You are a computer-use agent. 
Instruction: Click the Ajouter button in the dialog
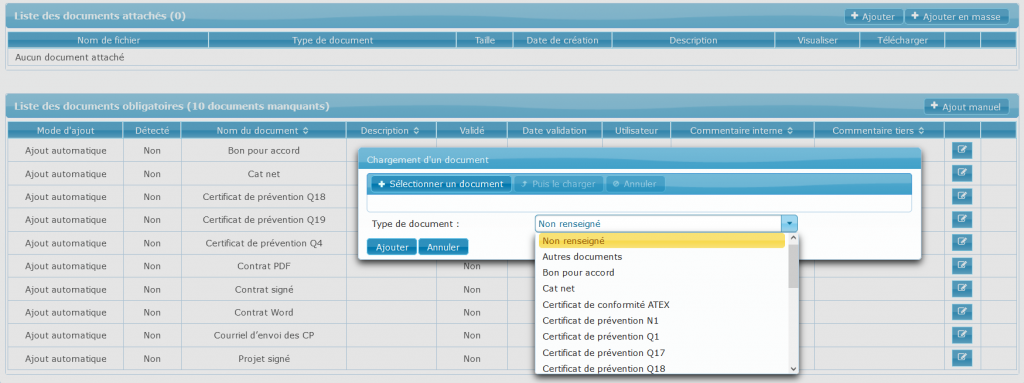[392, 248]
